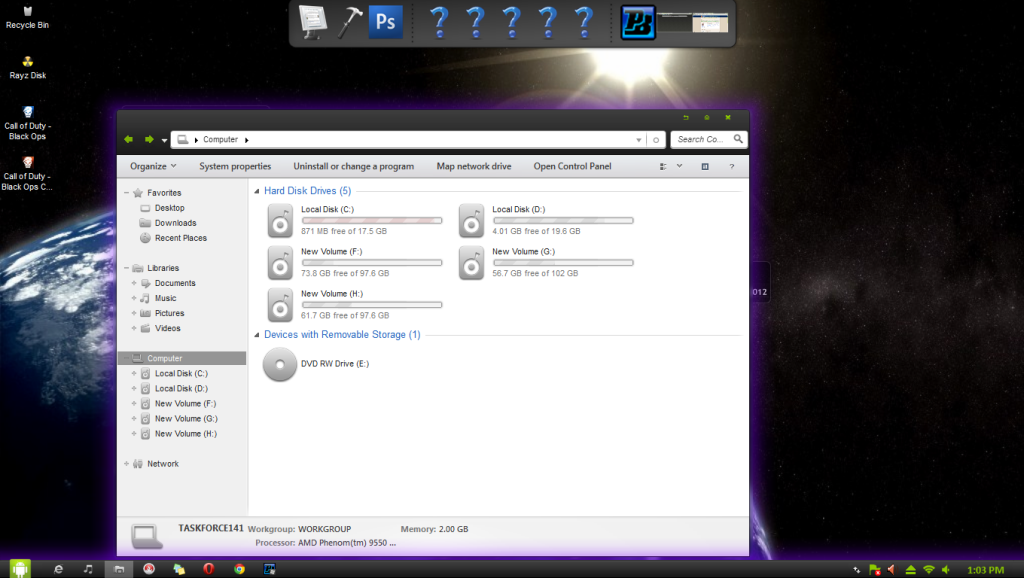Toggle the preview pane button
Screen dimensions: 1024x578
click(705, 166)
